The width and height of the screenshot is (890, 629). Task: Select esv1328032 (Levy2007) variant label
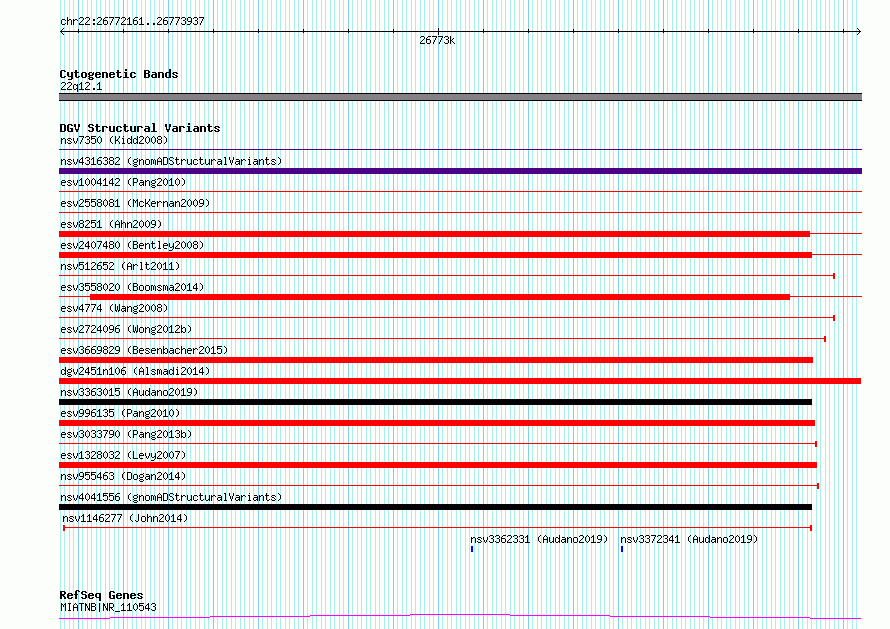pyautogui.click(x=123, y=455)
